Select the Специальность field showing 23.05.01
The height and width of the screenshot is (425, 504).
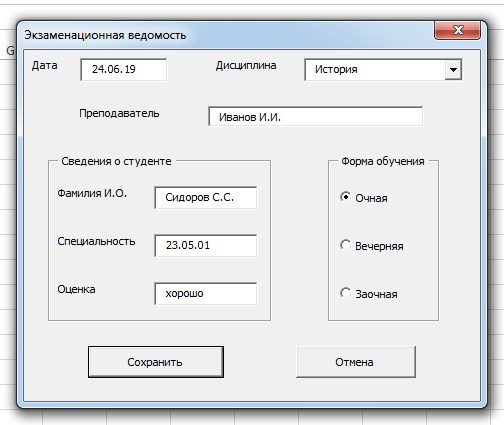(x=206, y=246)
